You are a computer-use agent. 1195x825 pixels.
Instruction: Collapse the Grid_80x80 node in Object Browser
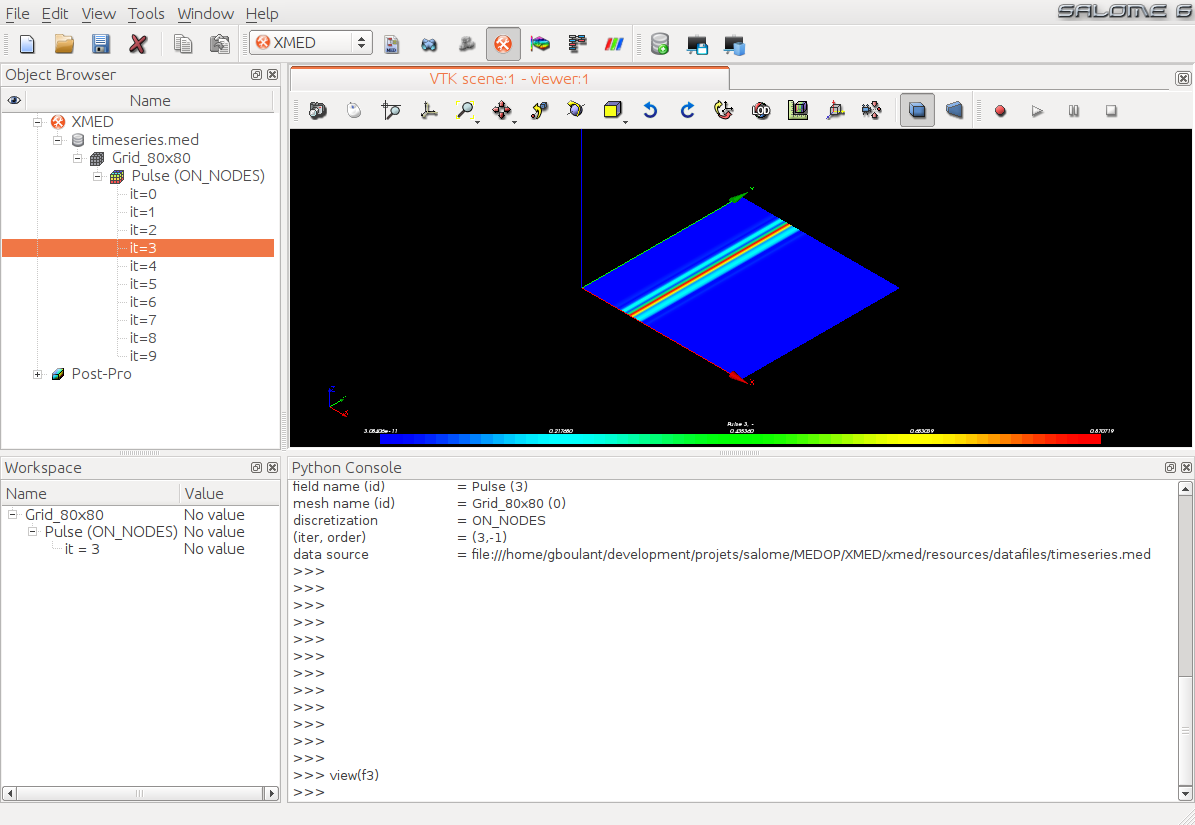tap(77, 158)
